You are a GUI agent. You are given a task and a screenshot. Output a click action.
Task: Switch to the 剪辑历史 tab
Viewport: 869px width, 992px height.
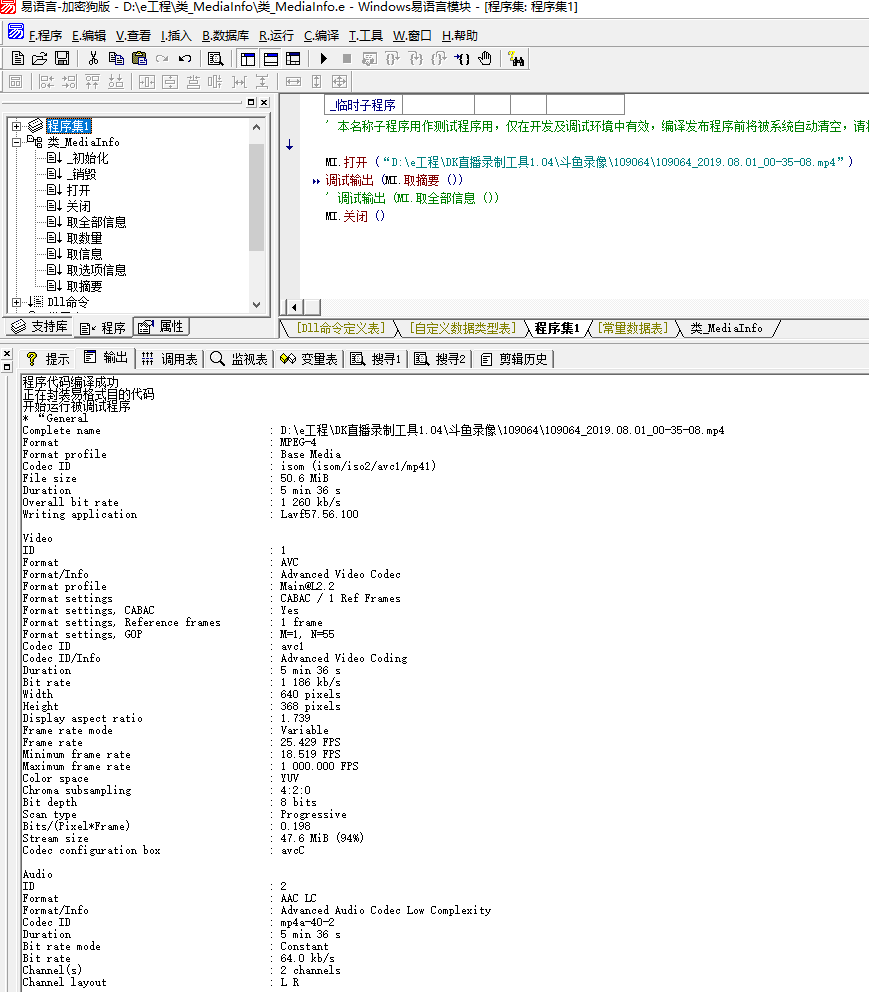point(514,359)
